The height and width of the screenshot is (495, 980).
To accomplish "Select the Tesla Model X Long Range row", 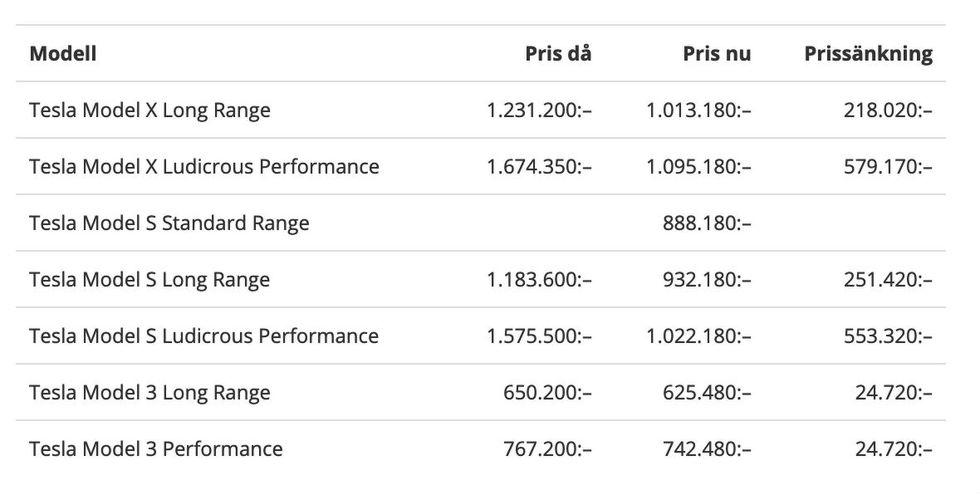I will coord(481,110).
